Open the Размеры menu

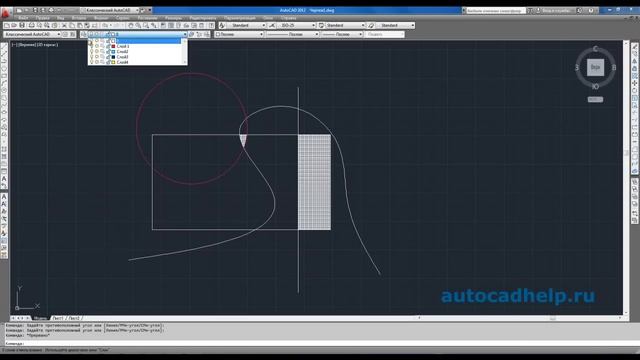(x=173, y=18)
